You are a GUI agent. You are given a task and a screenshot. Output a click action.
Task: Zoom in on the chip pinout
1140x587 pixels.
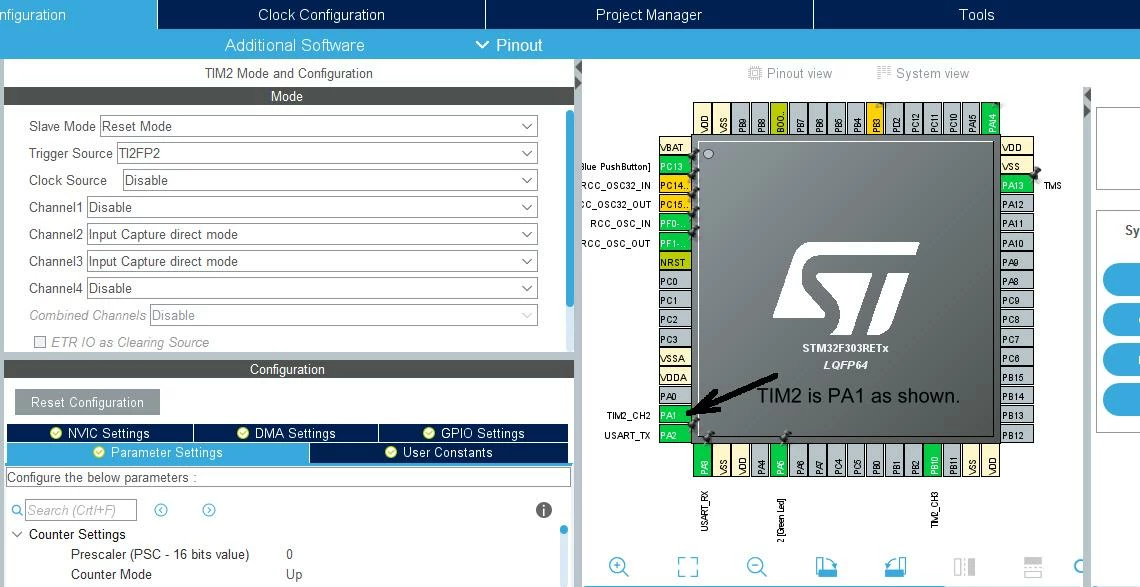pyautogui.click(x=619, y=567)
